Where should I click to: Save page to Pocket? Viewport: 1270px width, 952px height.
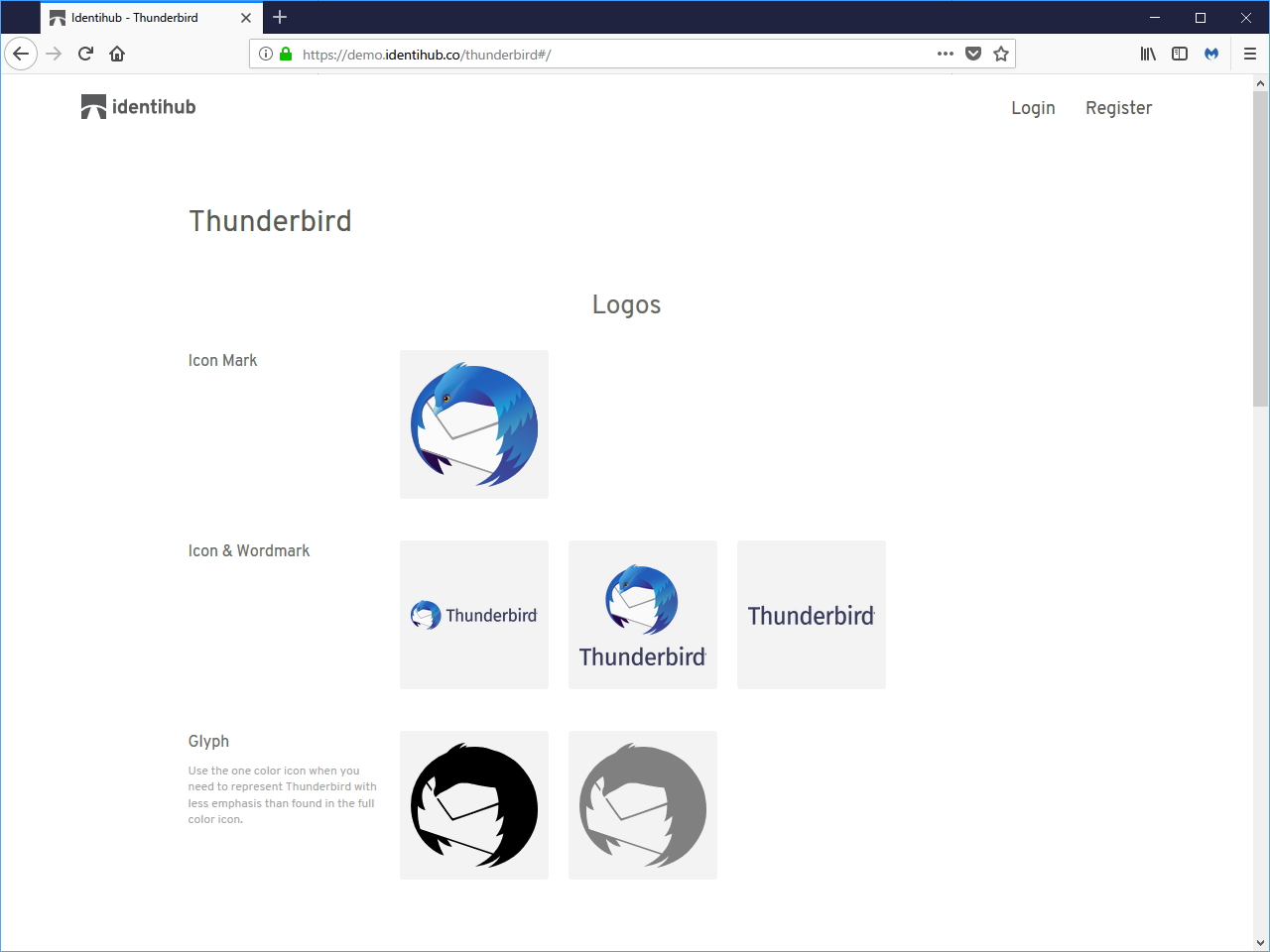click(973, 54)
